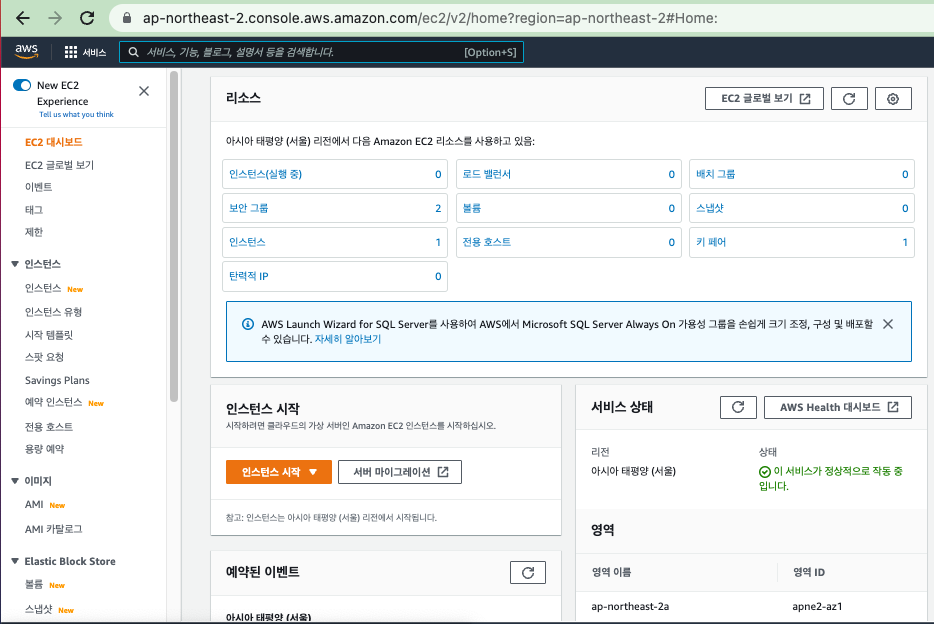This screenshot has width=934, height=624.
Task: Toggle the New EC2 Experience switch
Action: pyautogui.click(x=22, y=85)
